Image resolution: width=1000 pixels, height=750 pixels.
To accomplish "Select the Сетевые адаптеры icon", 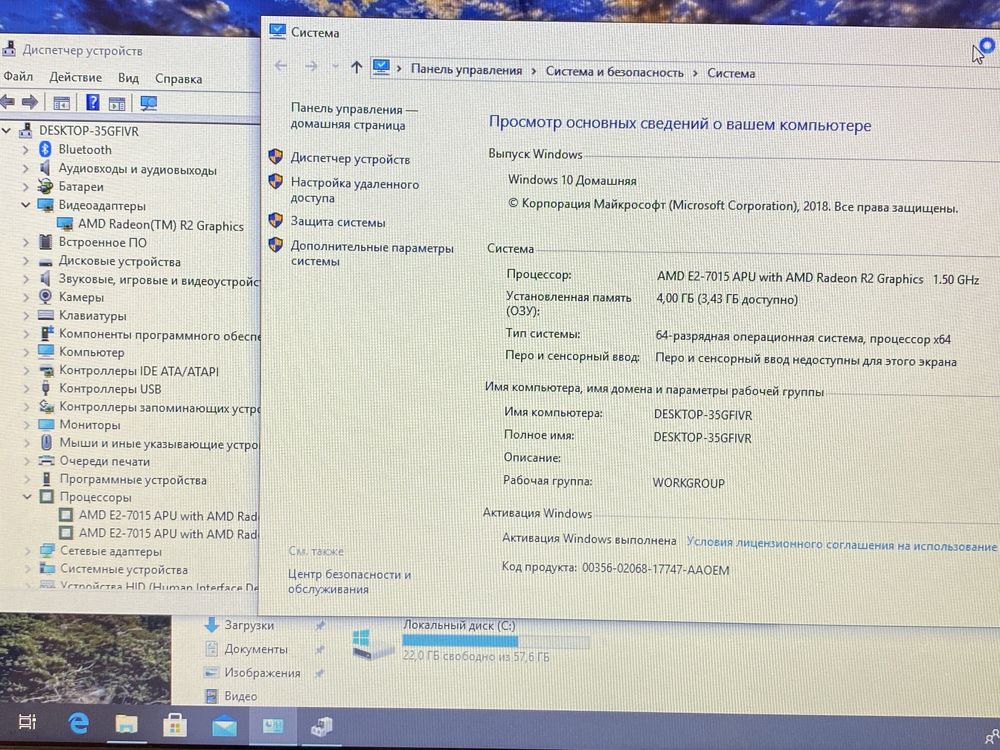I will coord(47,550).
